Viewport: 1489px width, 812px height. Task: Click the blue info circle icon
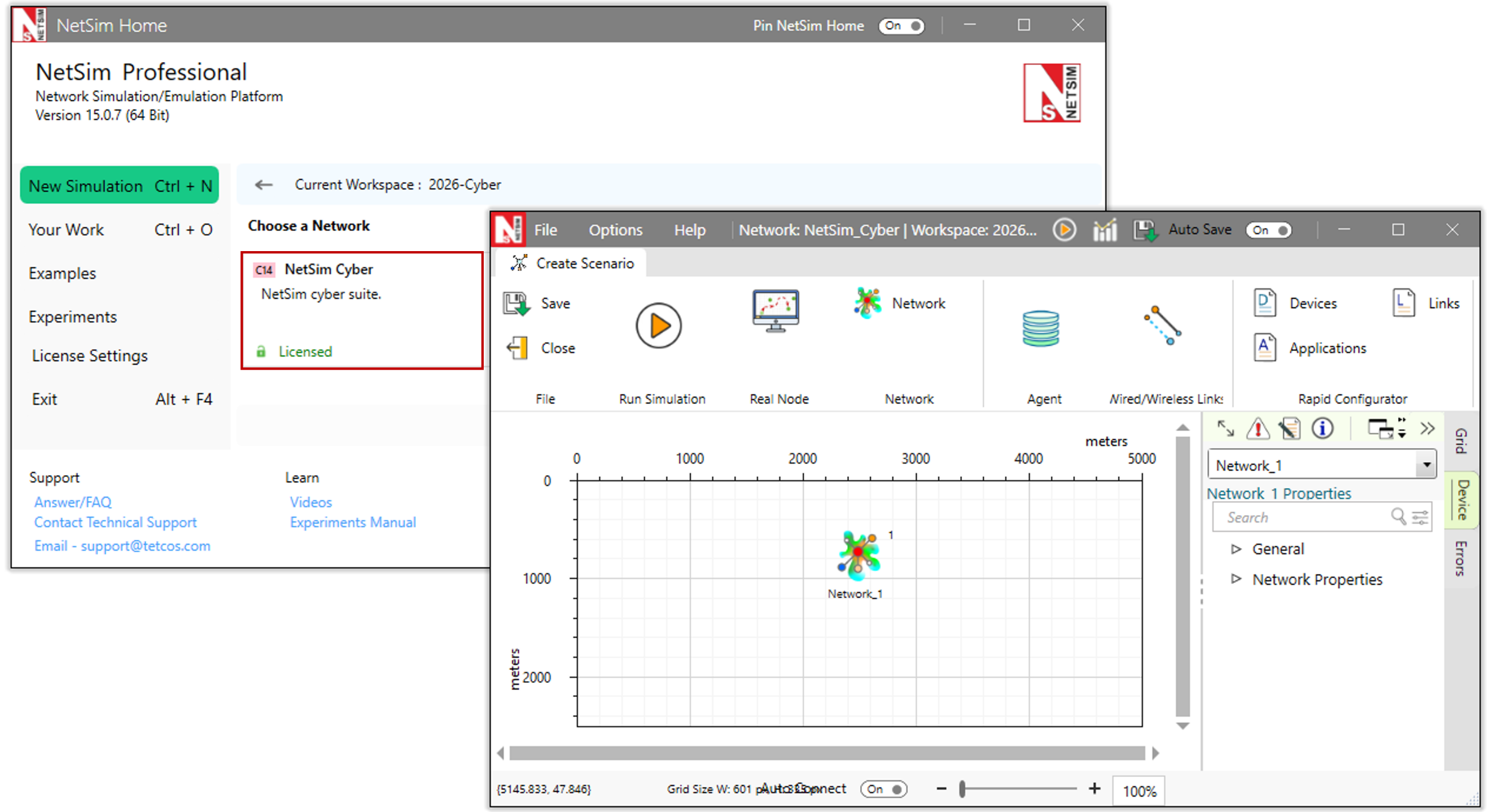click(x=1322, y=429)
